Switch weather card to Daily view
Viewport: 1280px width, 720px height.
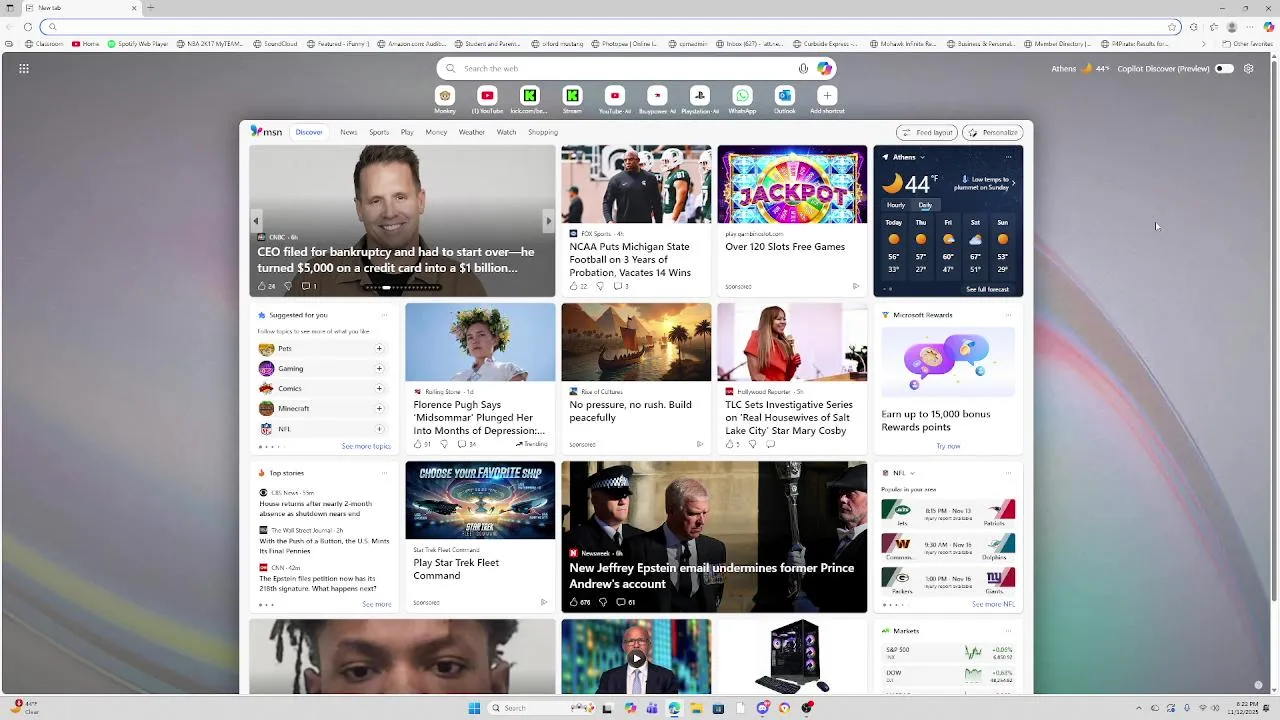(x=925, y=205)
